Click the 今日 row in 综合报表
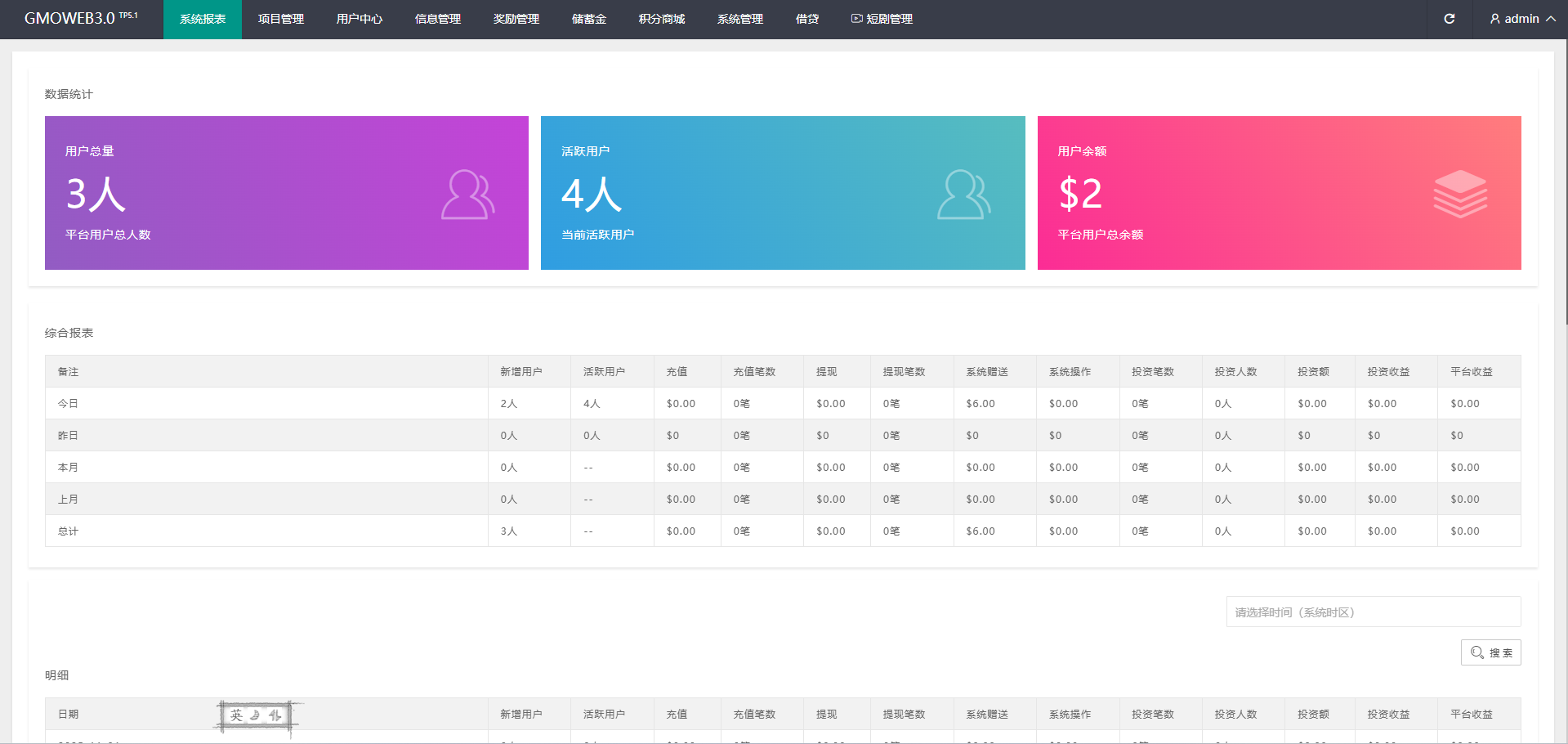Screen dimensions: 1568x744 68,403
